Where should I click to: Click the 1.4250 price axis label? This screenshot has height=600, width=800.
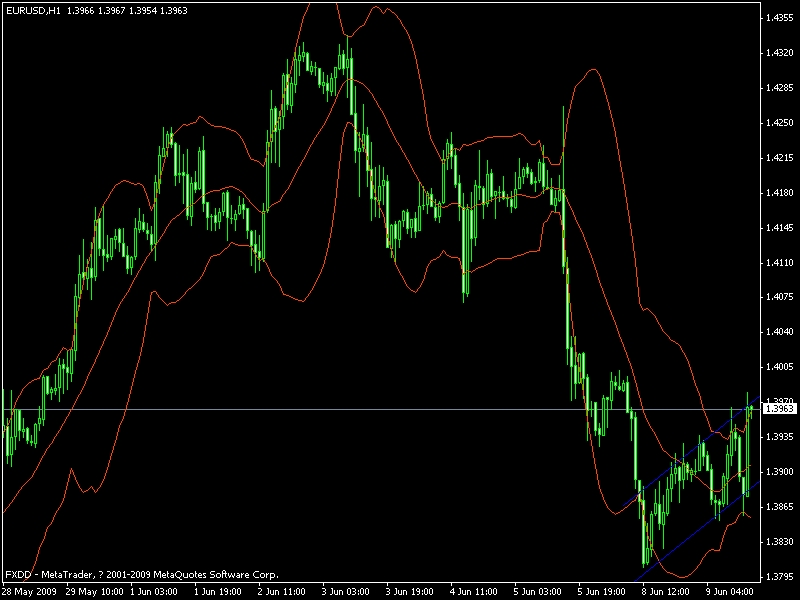(x=780, y=123)
